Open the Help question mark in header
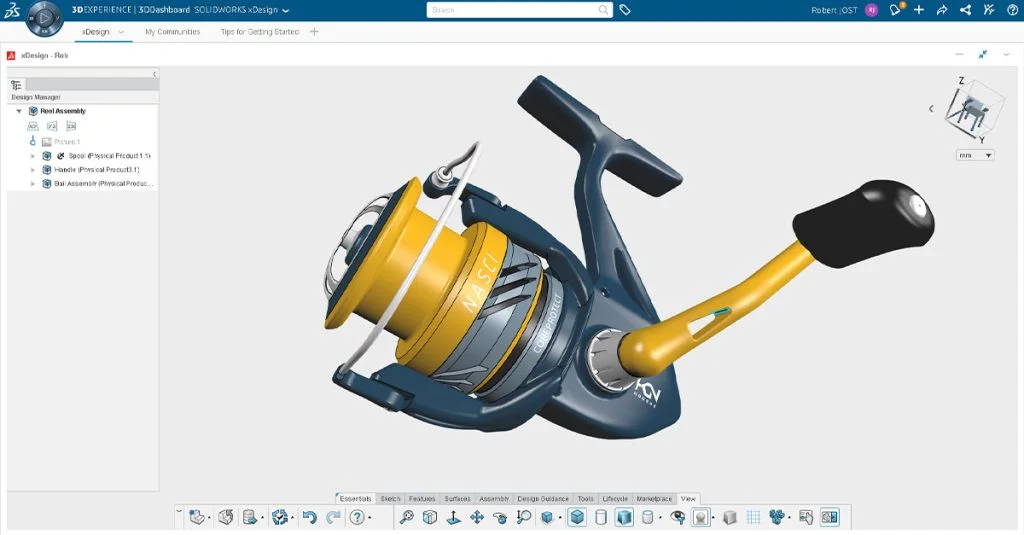This screenshot has width=1024, height=535. pyautogui.click(x=1012, y=10)
